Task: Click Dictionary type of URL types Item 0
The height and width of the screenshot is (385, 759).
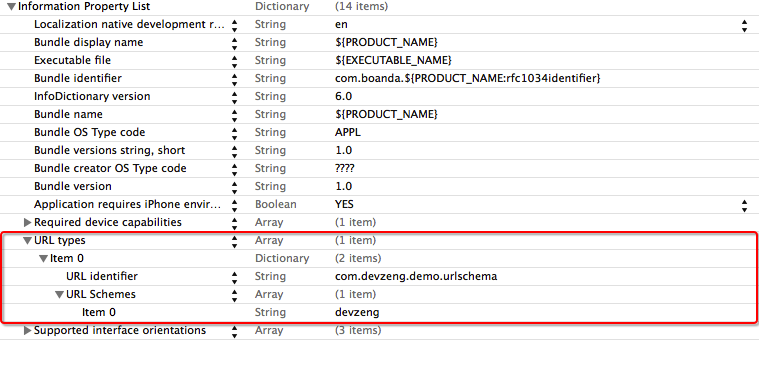Action: (x=282, y=258)
